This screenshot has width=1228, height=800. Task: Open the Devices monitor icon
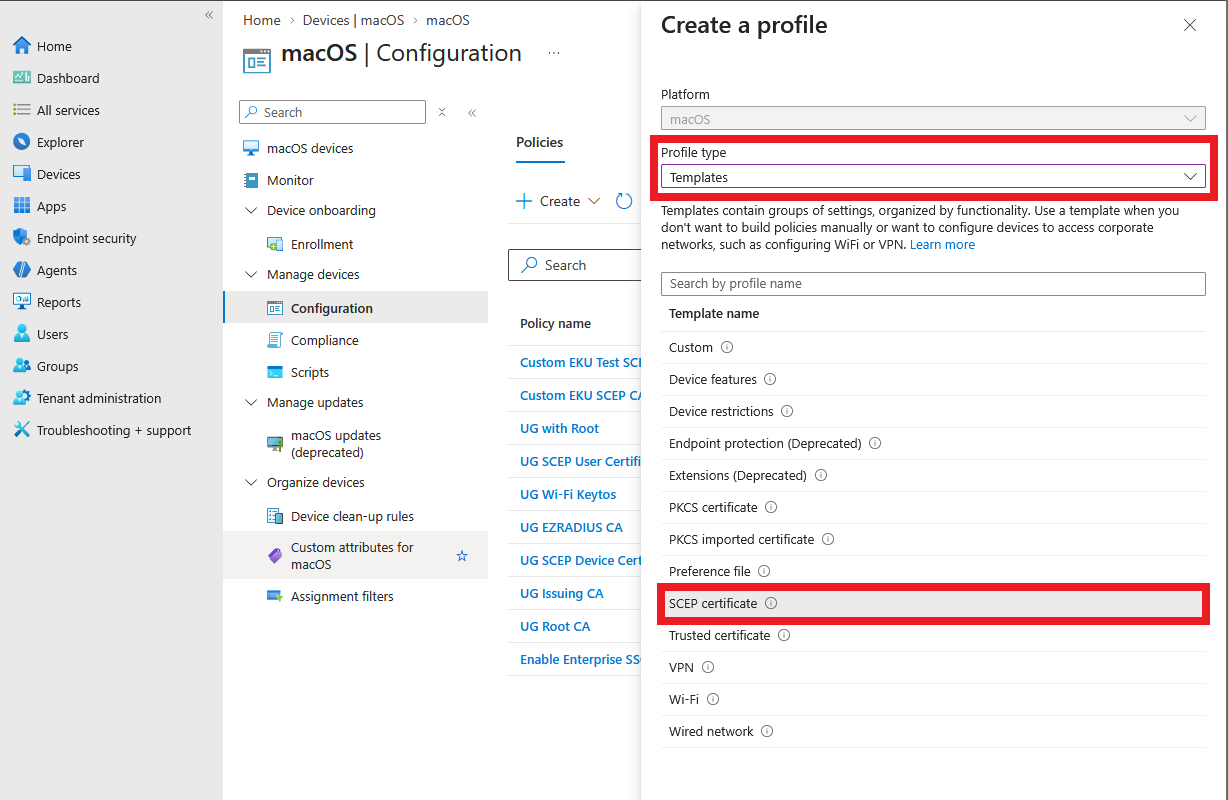coord(22,174)
